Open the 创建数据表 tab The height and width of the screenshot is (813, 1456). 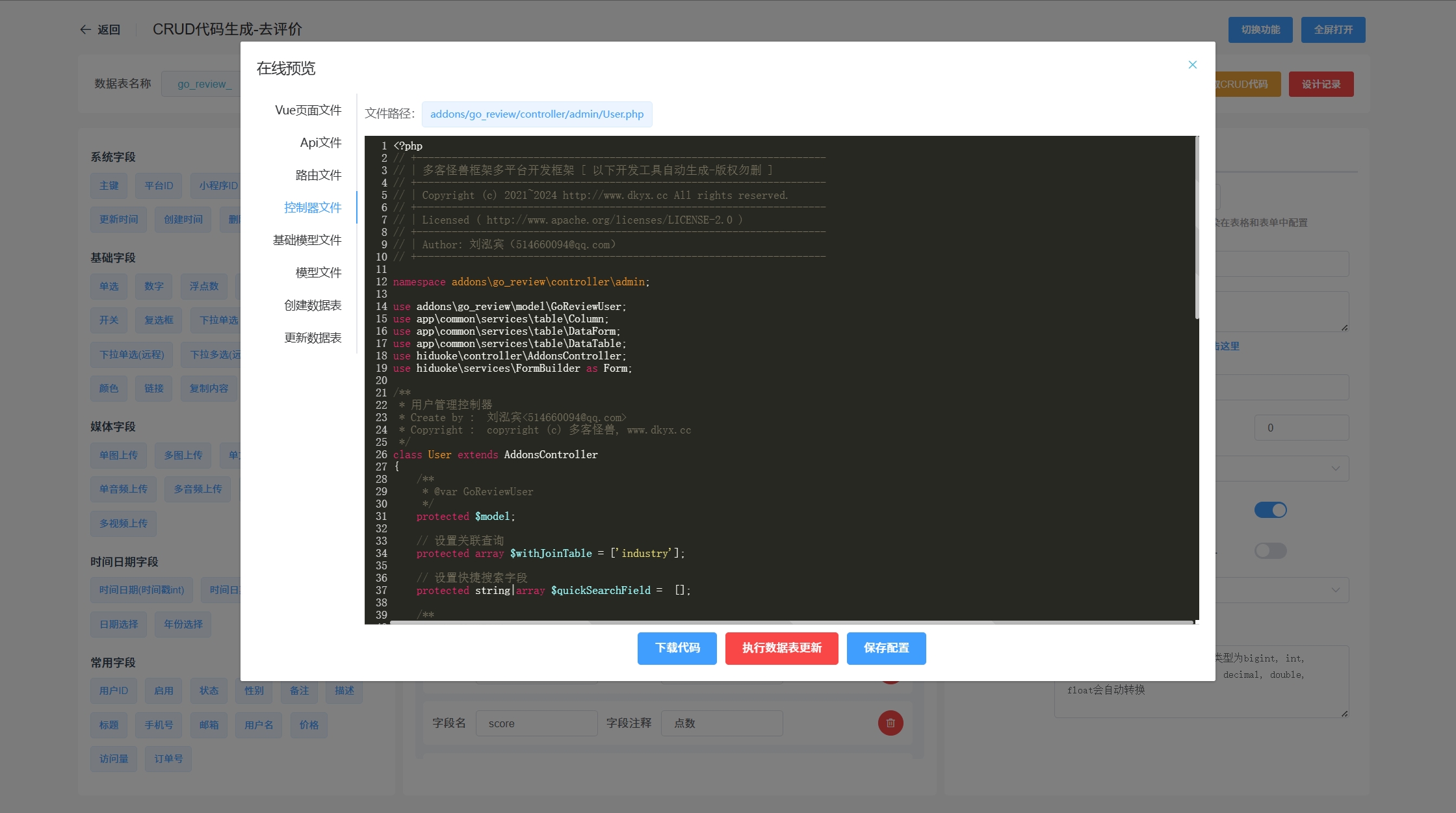[x=312, y=305]
